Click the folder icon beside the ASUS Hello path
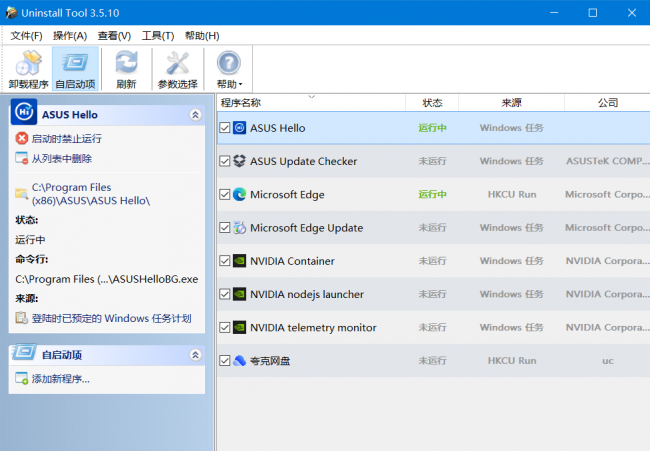The height and width of the screenshot is (451, 650). (22, 194)
